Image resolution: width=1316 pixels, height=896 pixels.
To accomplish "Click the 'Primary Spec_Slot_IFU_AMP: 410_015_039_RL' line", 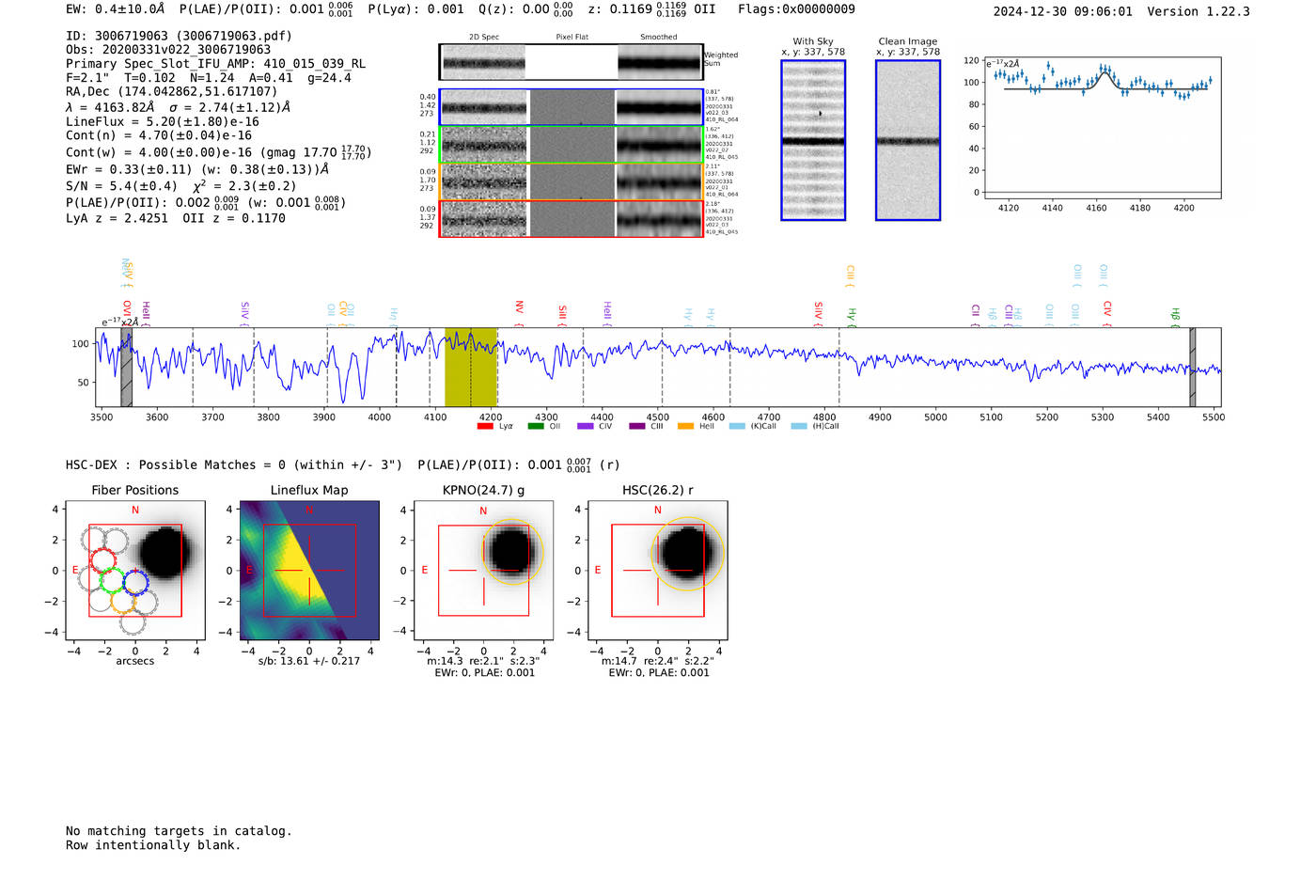I will click(x=215, y=64).
